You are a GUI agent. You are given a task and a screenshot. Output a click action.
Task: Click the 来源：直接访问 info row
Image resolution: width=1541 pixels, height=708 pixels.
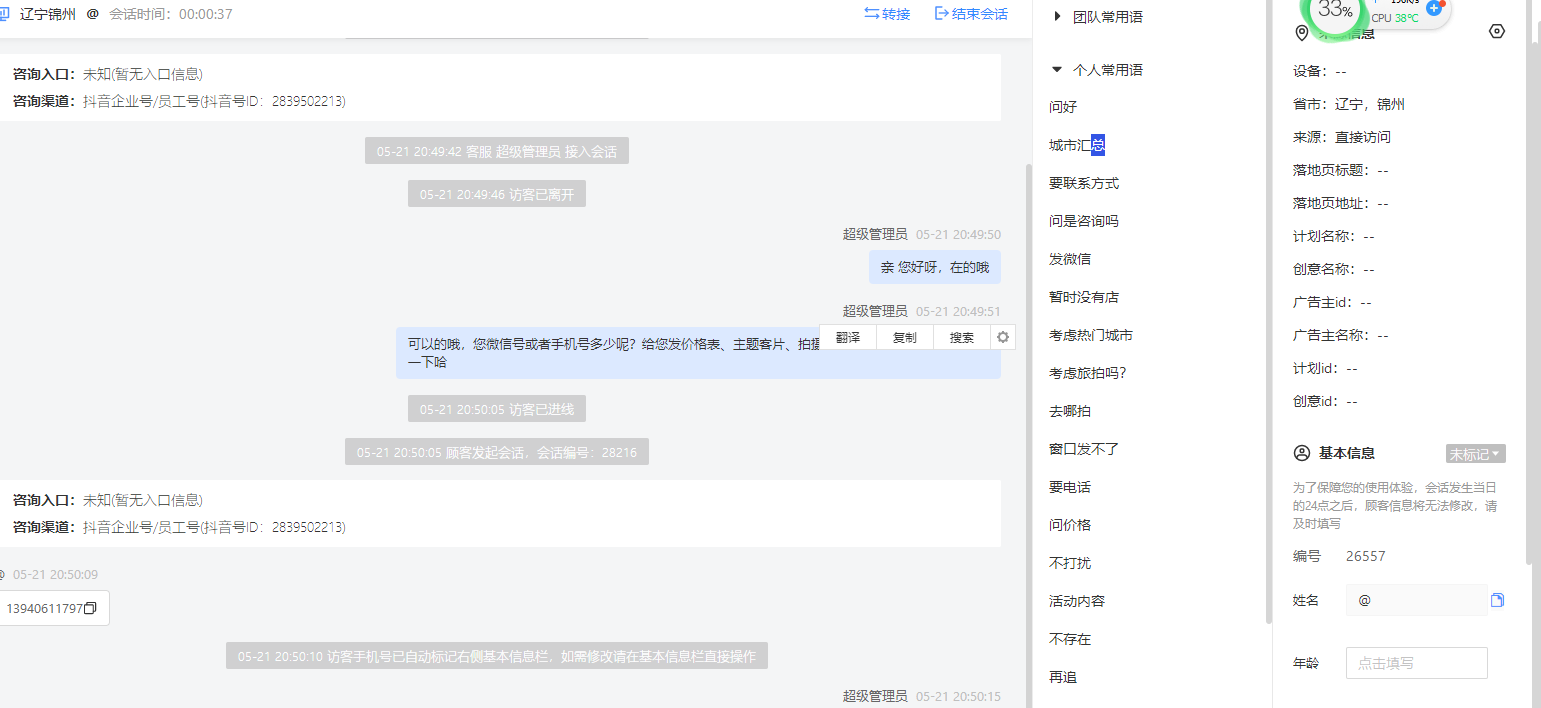tap(1341, 137)
